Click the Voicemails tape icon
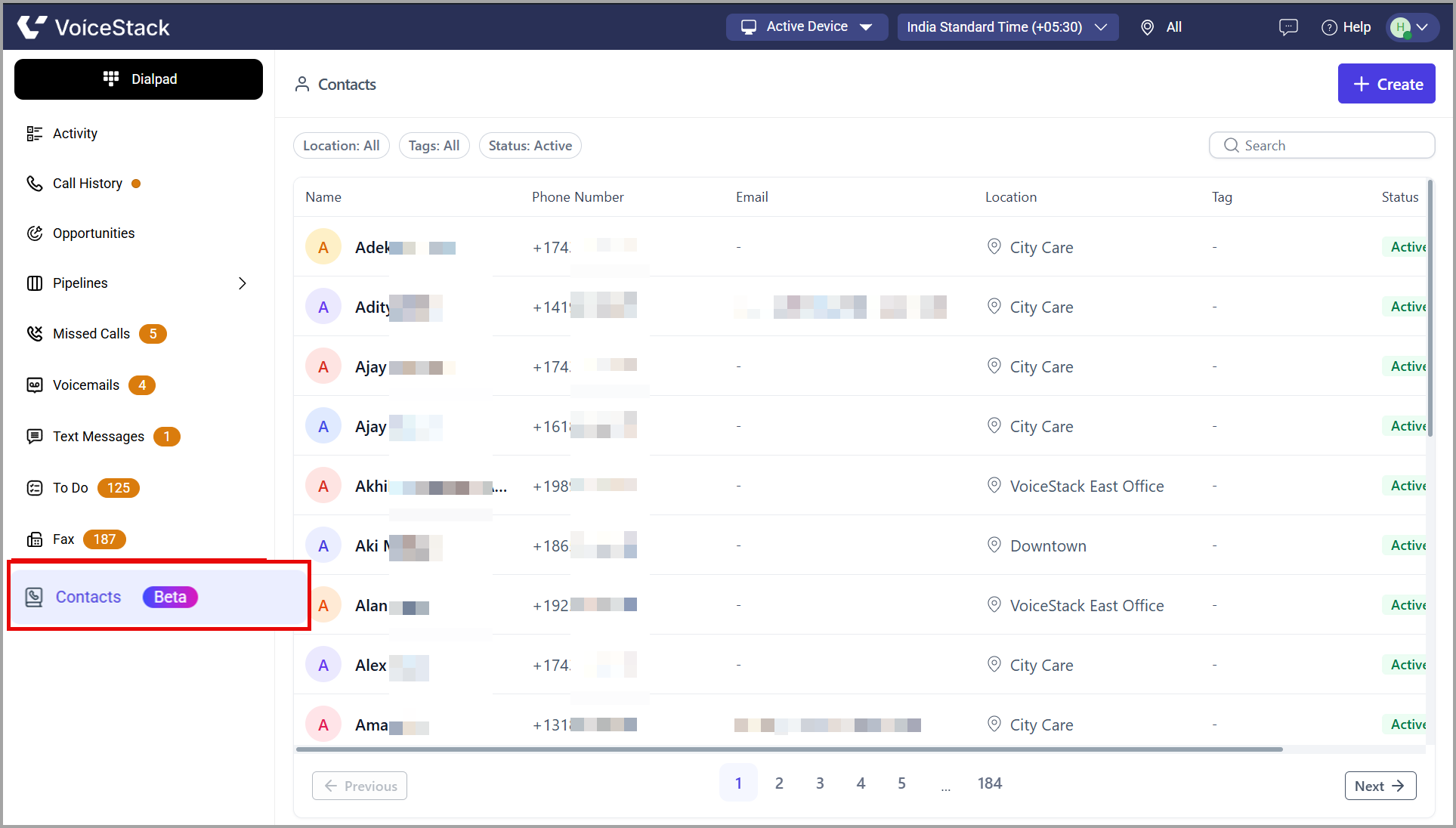1456x828 pixels. (x=35, y=385)
